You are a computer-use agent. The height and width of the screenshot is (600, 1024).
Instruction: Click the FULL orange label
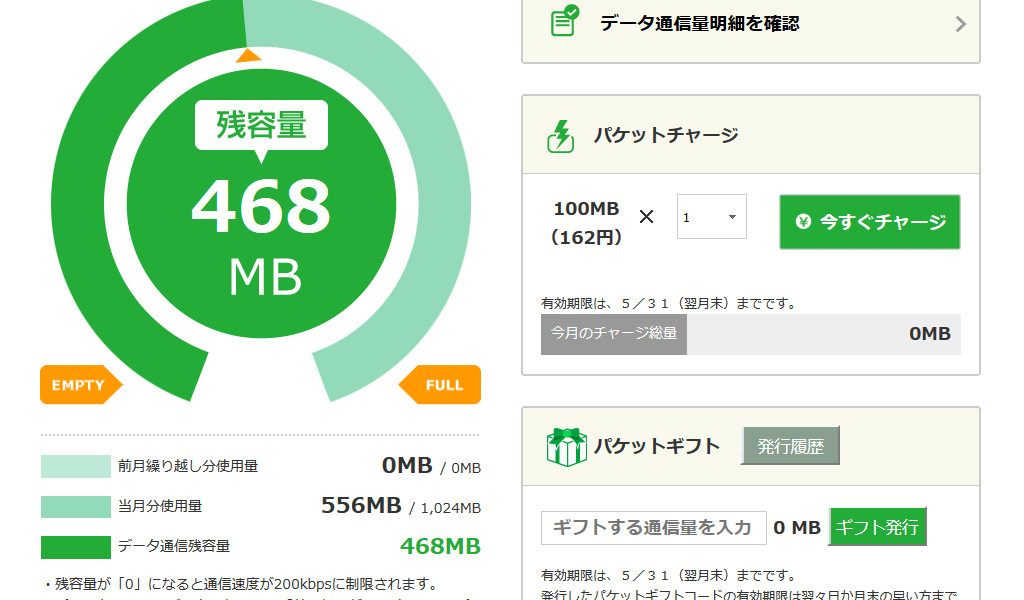pos(440,385)
